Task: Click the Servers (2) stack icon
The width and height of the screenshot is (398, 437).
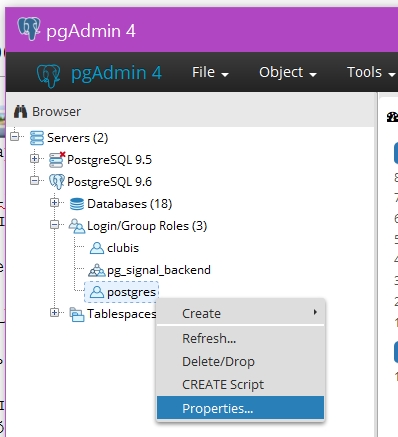Action: 37,138
